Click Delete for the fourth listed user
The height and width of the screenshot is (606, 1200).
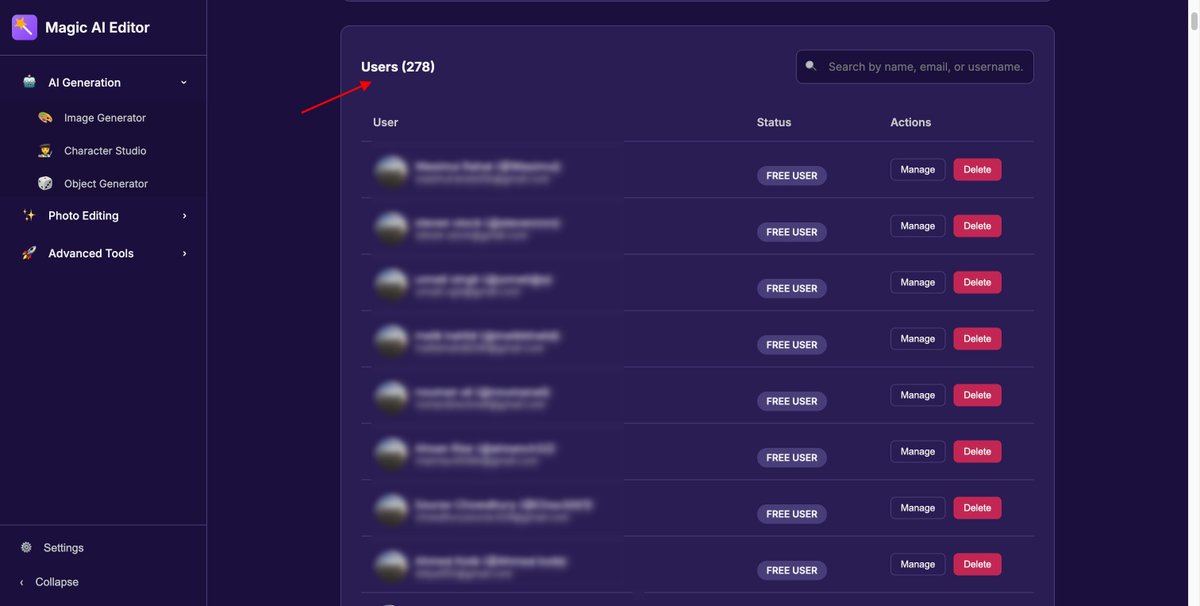click(977, 339)
